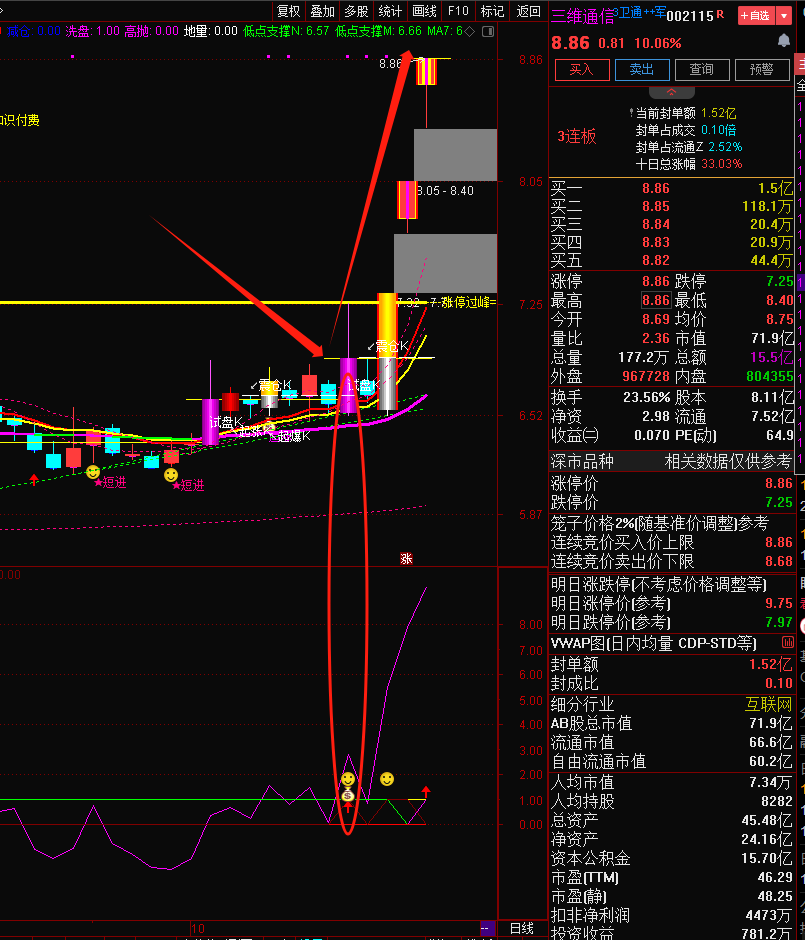Open the dropdown arrow beside 自选
This screenshot has width=805, height=940.
(x=783, y=16)
